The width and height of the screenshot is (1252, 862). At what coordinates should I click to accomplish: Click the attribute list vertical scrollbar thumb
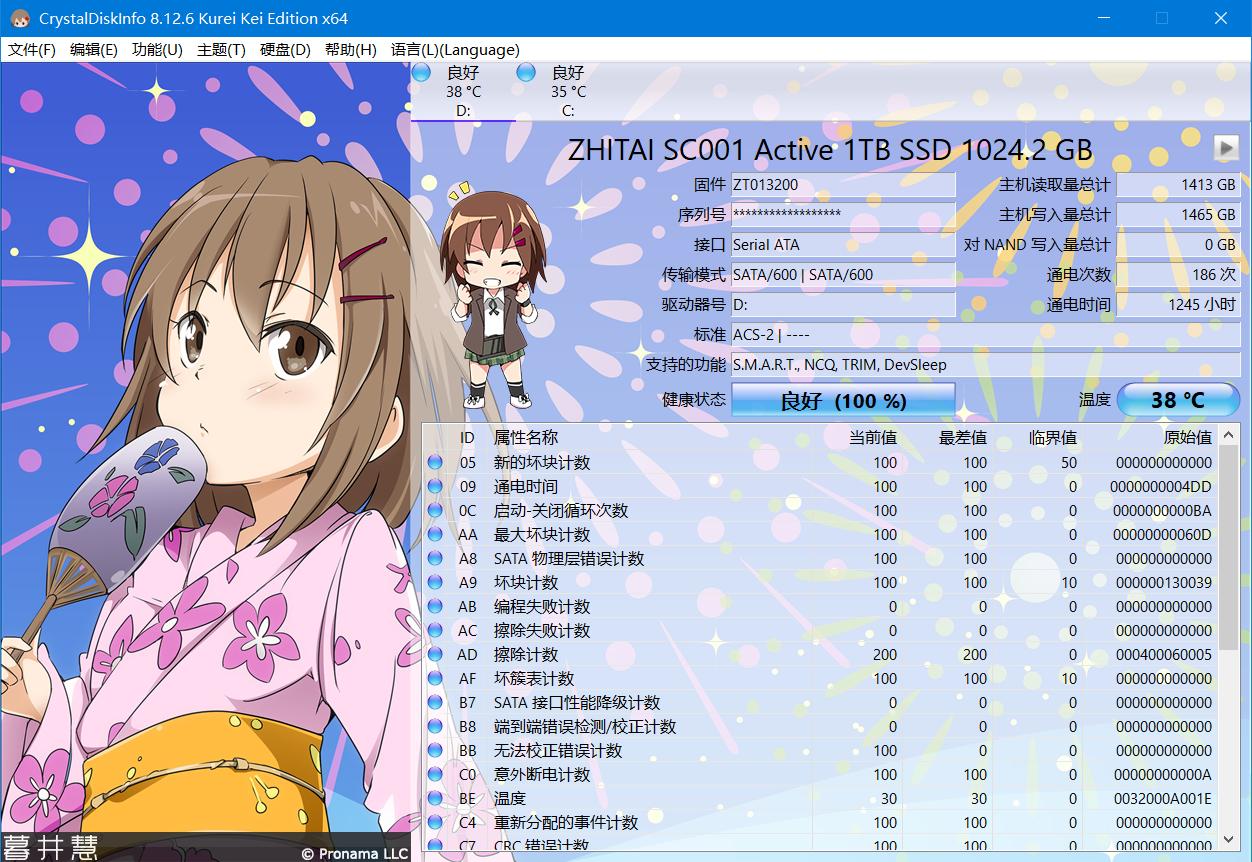pos(1229,548)
